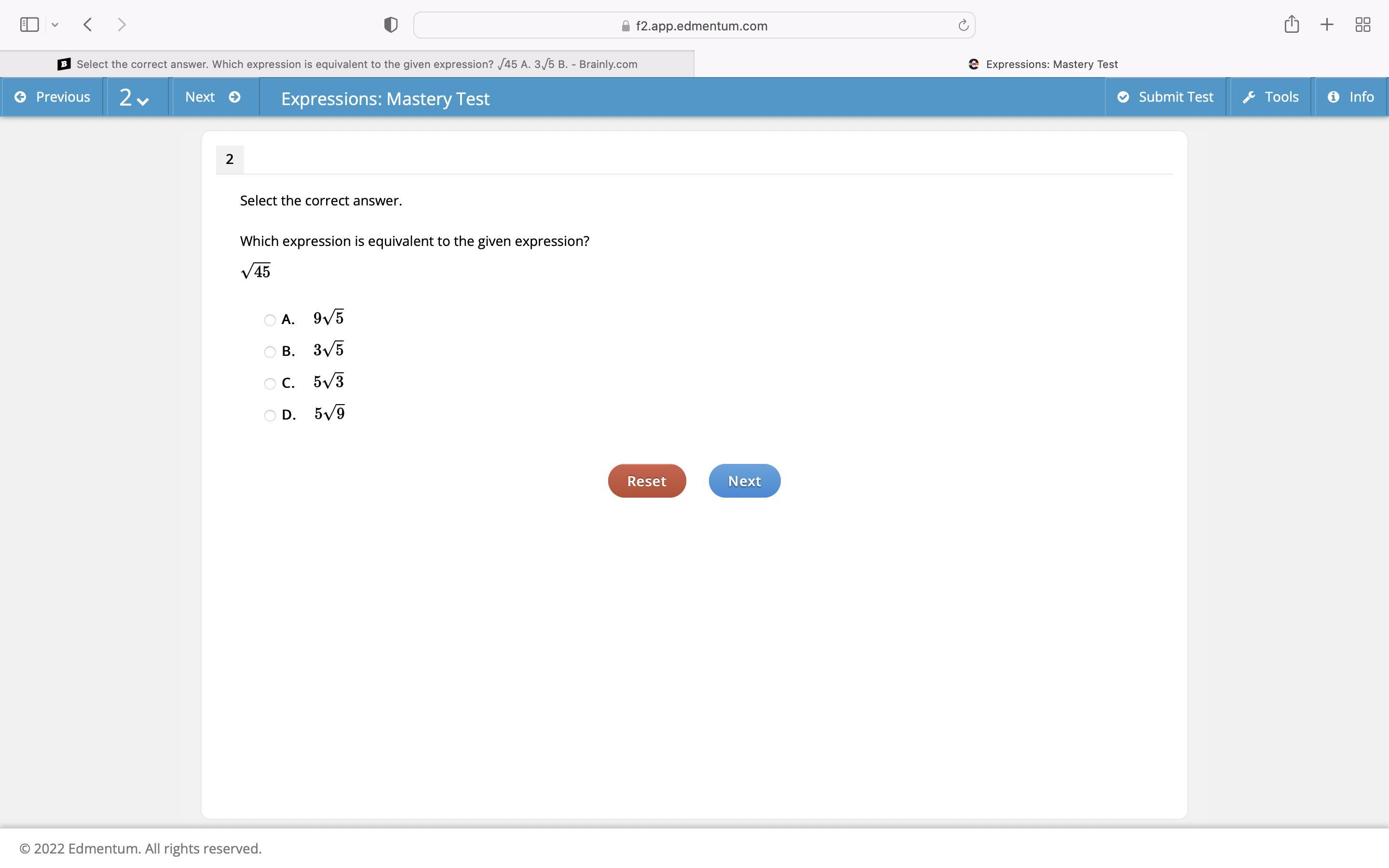1389x868 pixels.
Task: Click the Submit Test button
Action: (x=1165, y=97)
